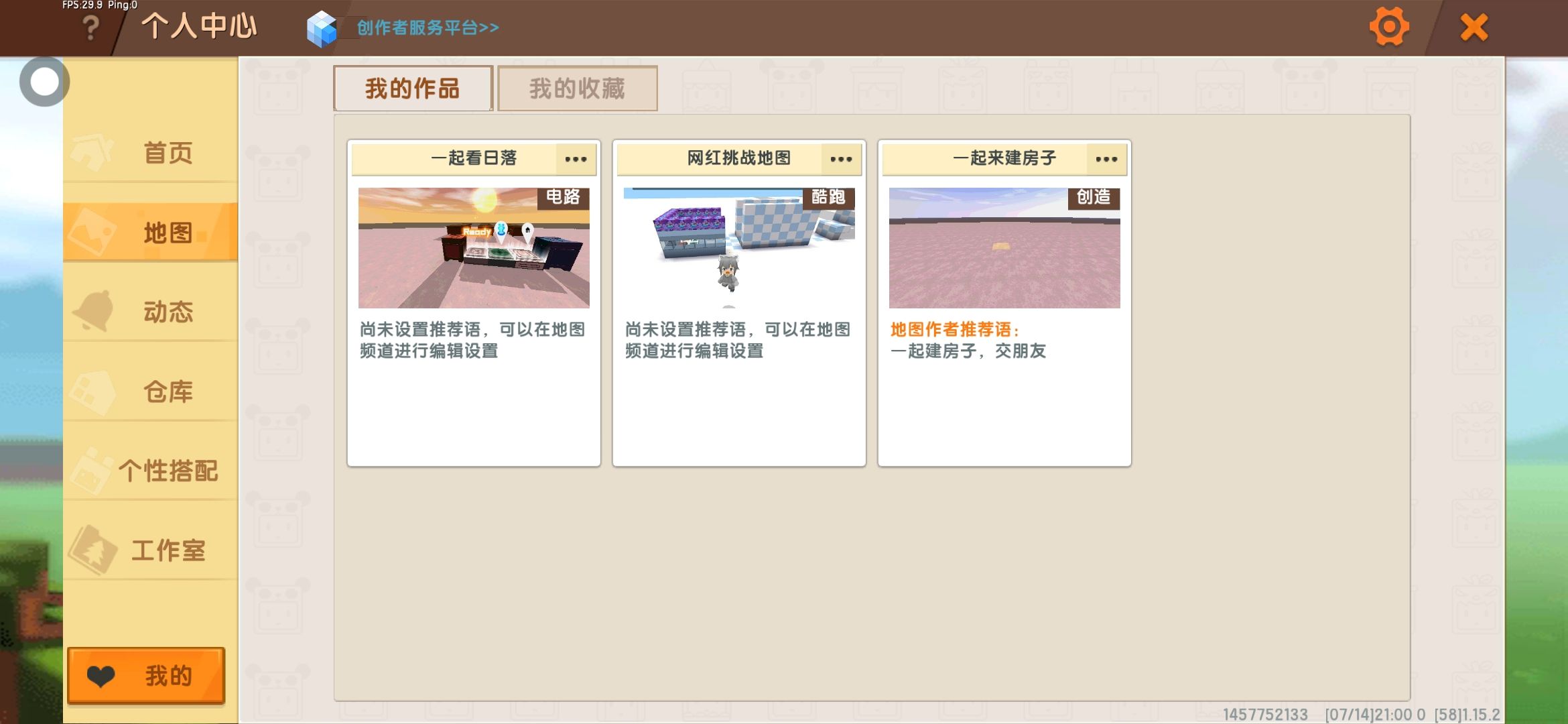Select the 我的作品 tab
Viewport: 1568px width, 724px height.
click(x=413, y=88)
